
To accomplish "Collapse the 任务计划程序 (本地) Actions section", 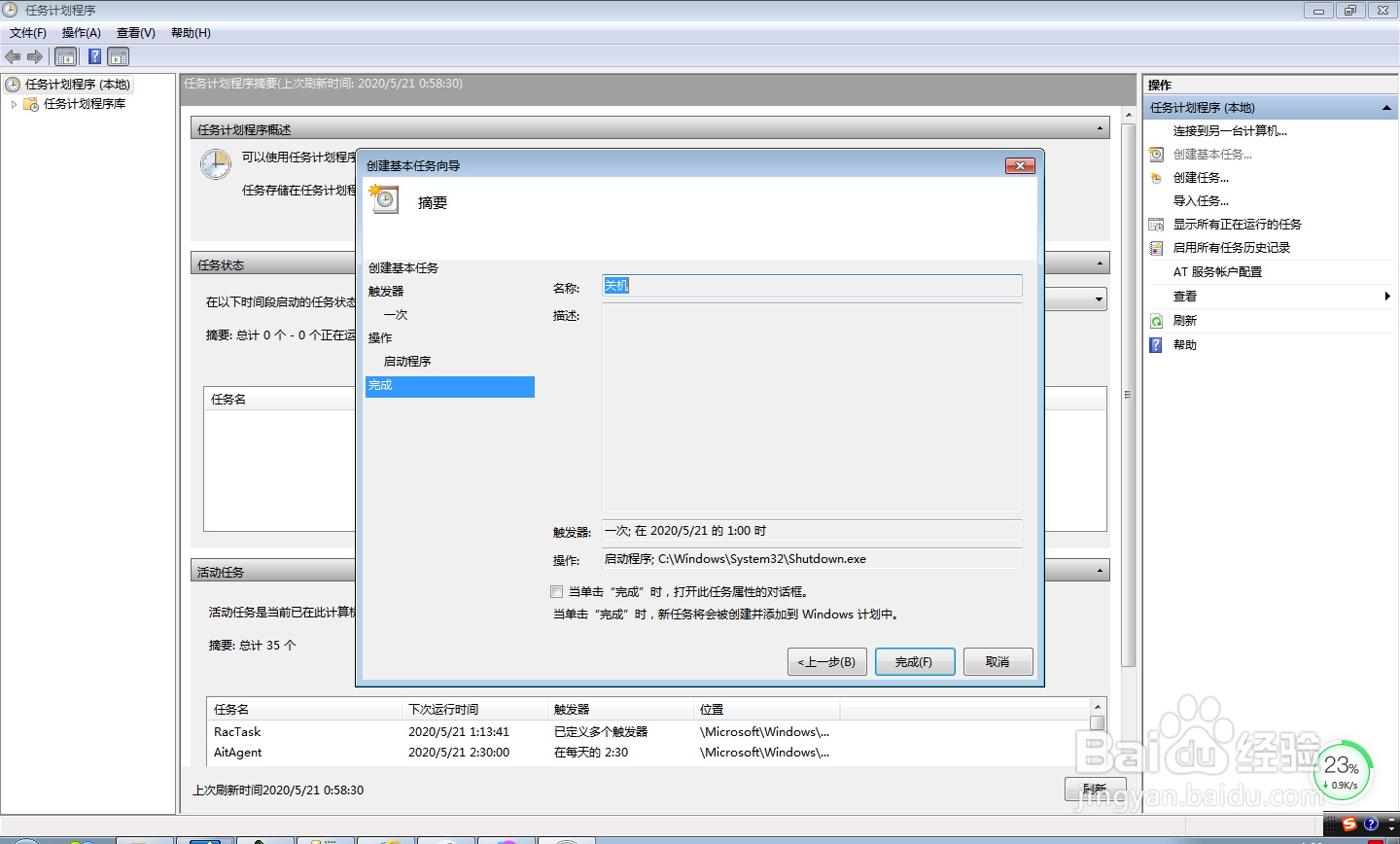I will pos(1386,107).
